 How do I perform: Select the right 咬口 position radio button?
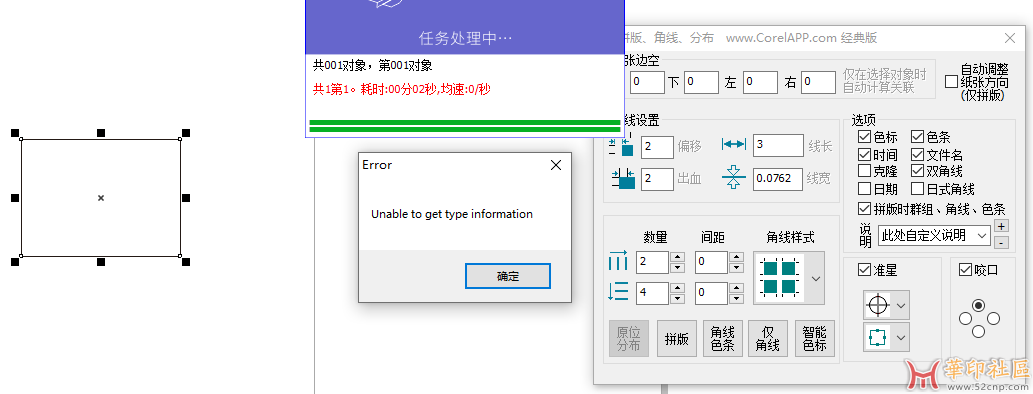coord(993,319)
